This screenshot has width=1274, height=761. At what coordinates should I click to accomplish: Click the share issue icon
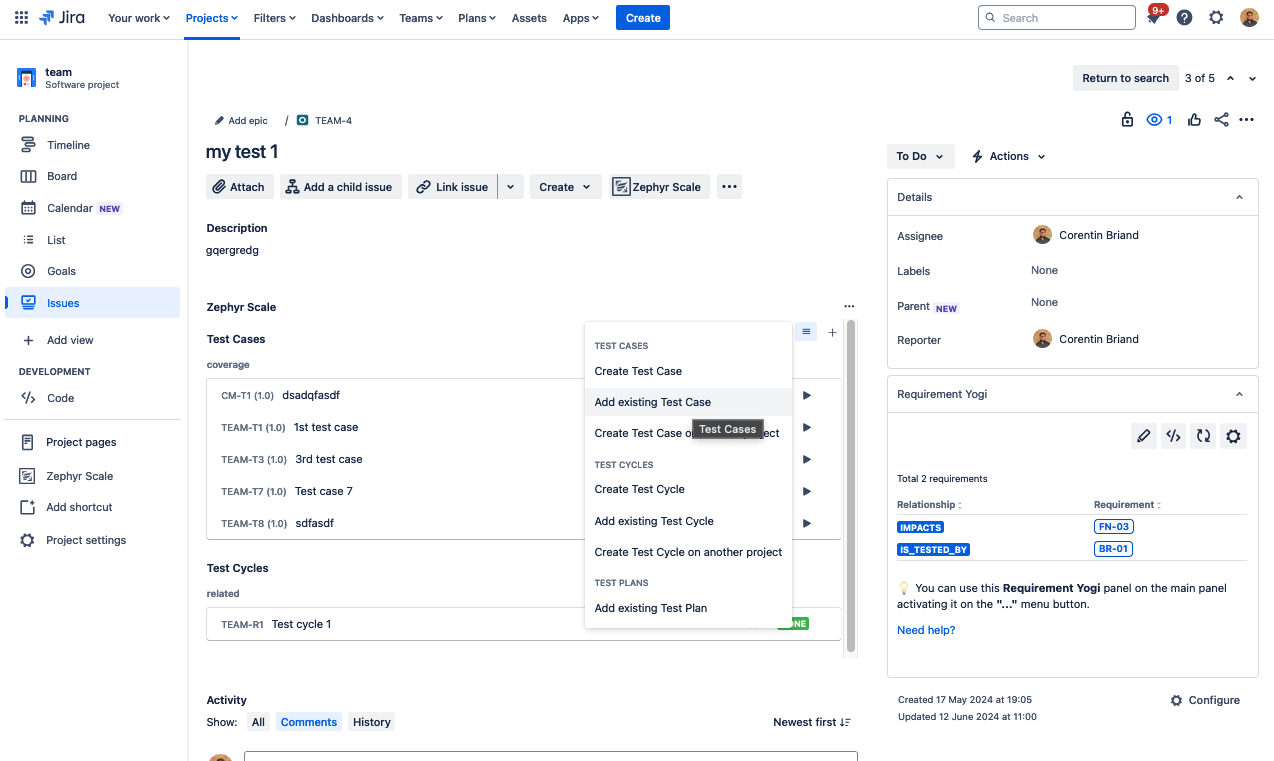pyautogui.click(x=1221, y=120)
